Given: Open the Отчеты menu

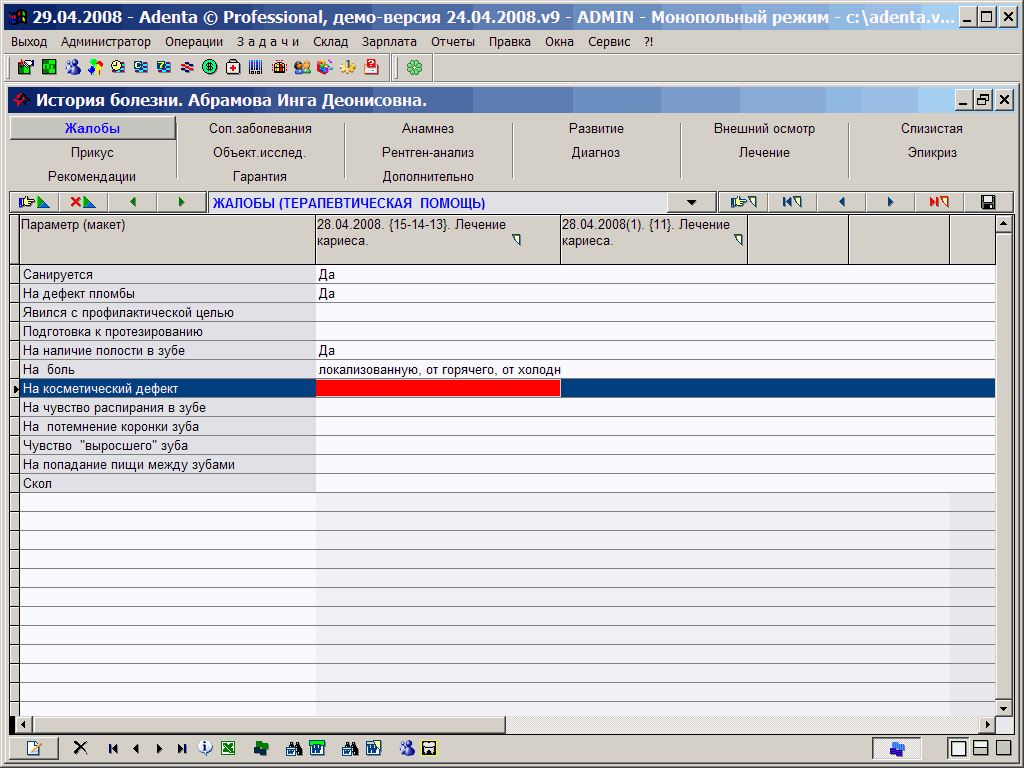Looking at the screenshot, I should click(453, 42).
